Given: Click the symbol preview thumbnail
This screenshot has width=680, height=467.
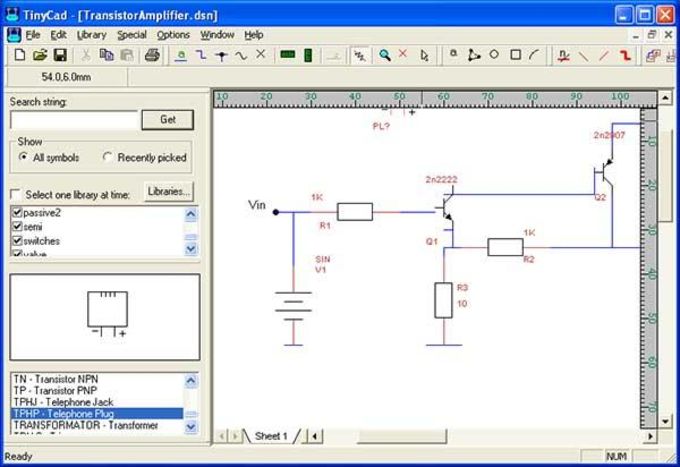Looking at the screenshot, I should tap(105, 317).
